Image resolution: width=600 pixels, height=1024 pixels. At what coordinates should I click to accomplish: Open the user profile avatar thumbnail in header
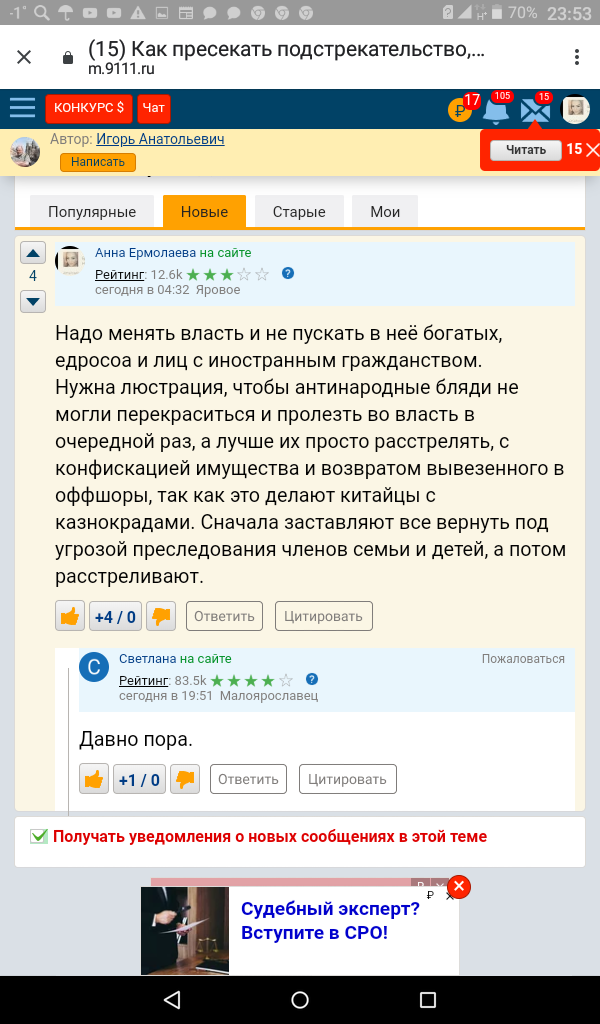point(576,109)
